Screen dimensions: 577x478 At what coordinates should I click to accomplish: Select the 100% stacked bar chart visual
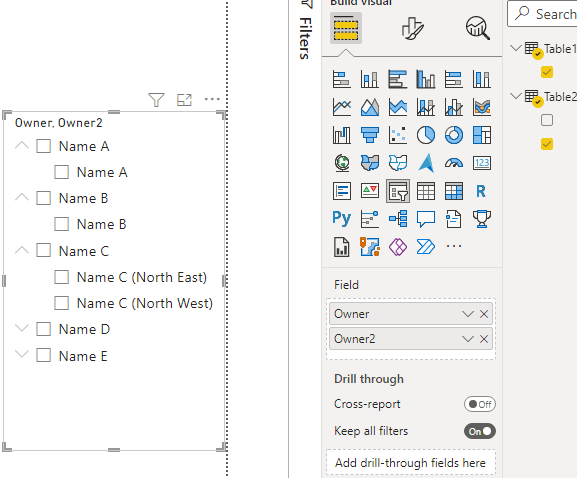[454, 79]
